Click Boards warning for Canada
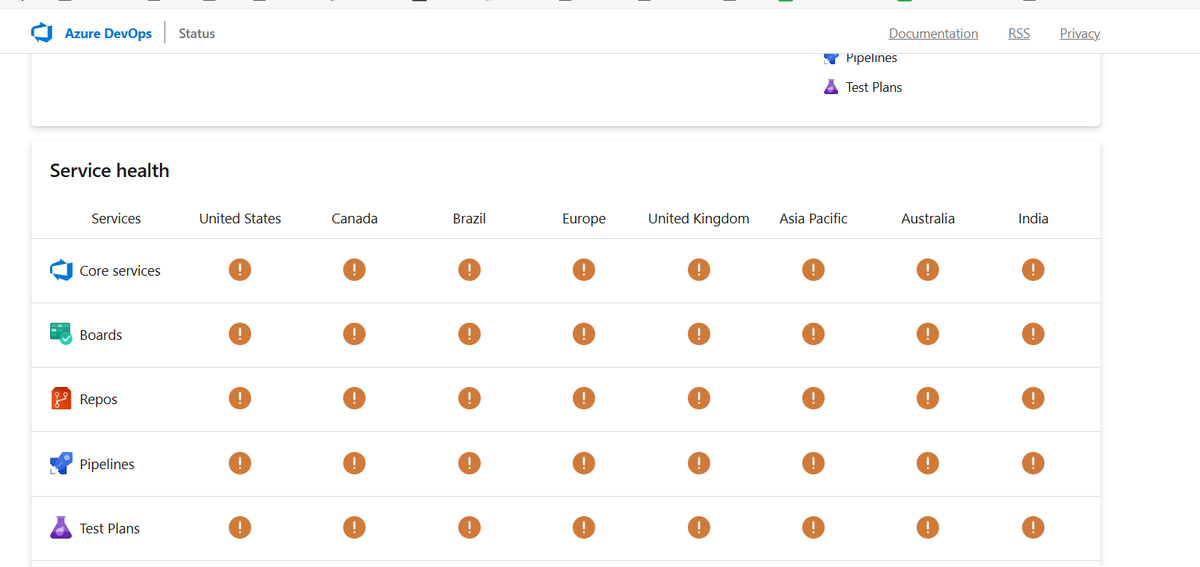 tap(354, 334)
